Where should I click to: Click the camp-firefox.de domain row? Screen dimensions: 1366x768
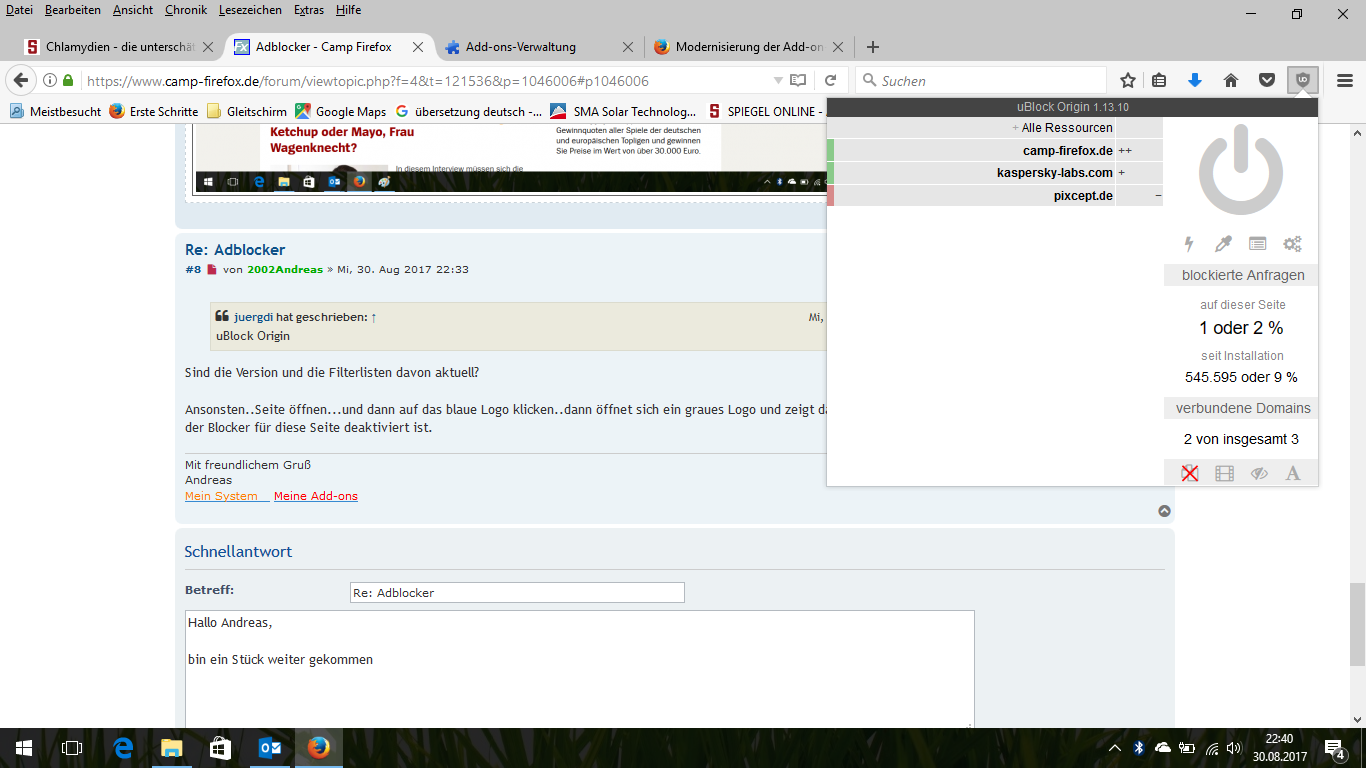tap(995, 151)
